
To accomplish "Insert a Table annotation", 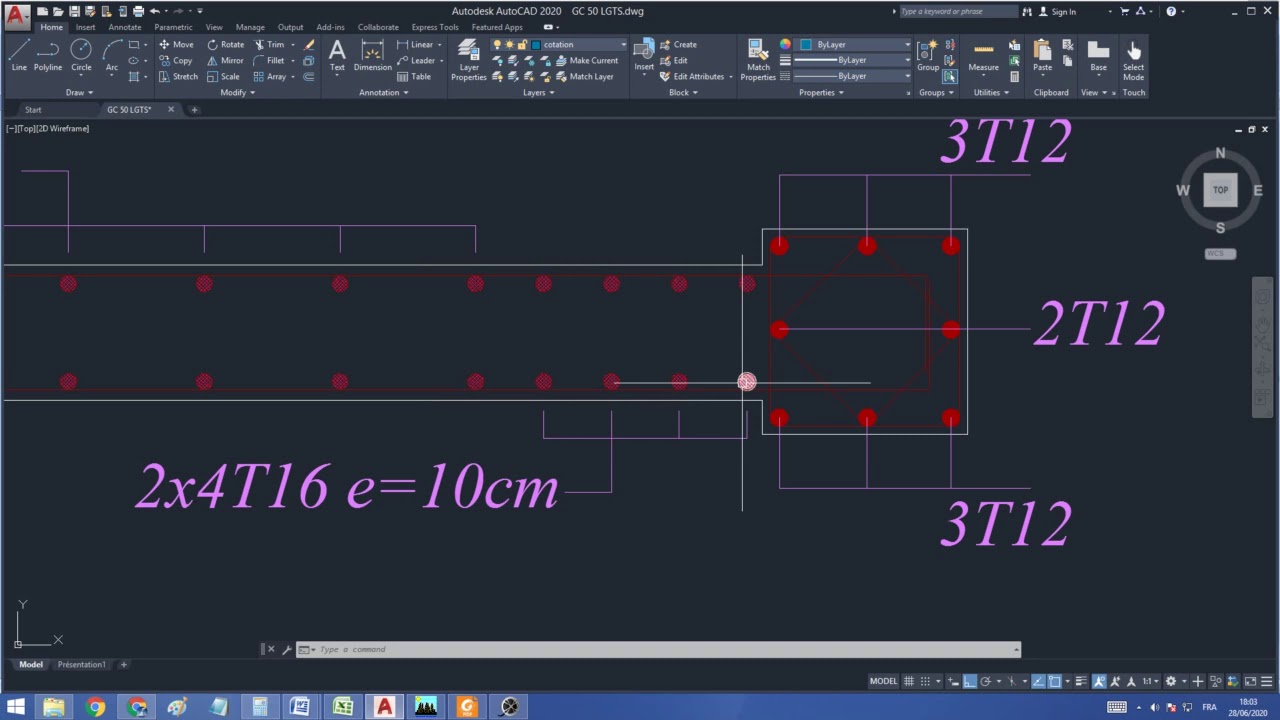I will click(x=414, y=77).
